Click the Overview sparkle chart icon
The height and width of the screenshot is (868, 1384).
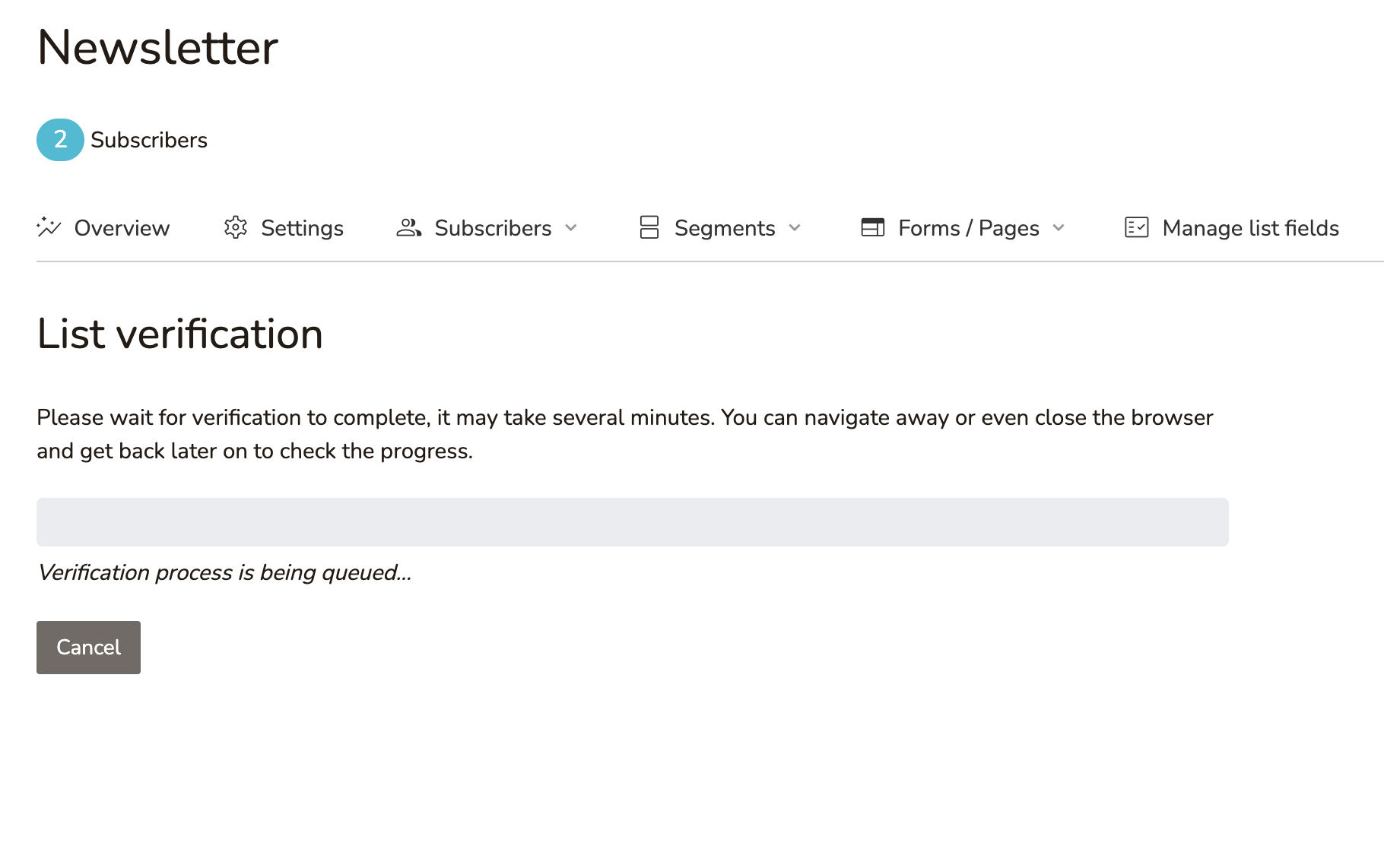tap(49, 227)
